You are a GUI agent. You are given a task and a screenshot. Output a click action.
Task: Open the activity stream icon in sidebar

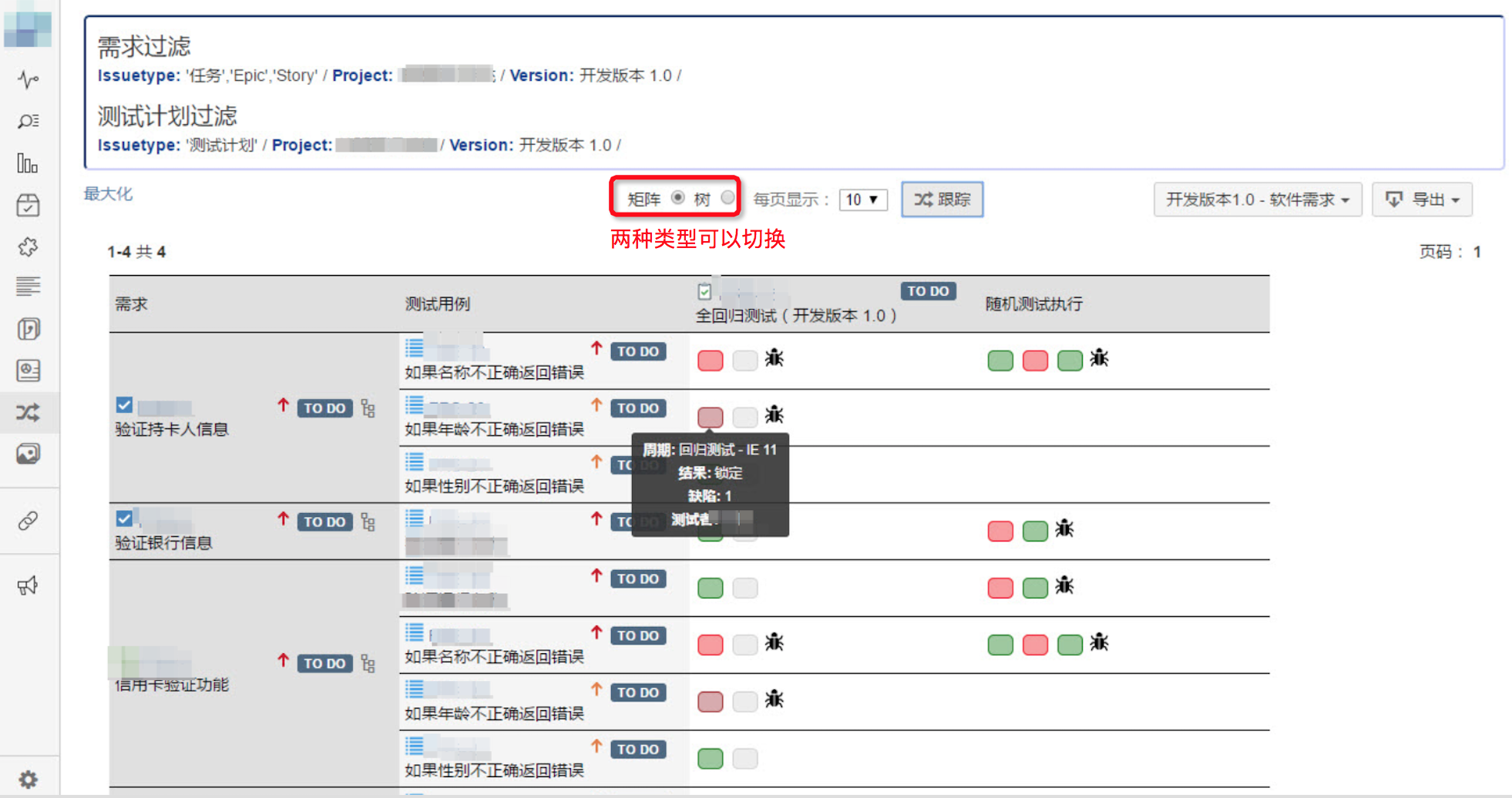29,79
